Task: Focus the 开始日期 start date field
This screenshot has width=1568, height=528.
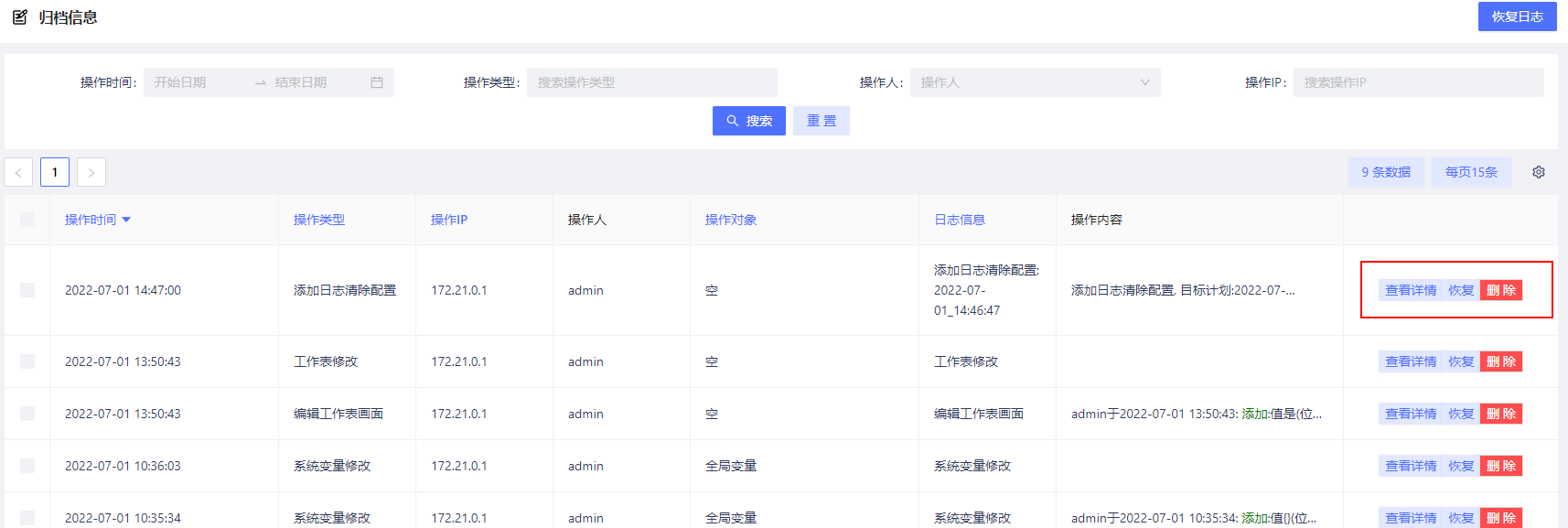Action: [x=197, y=82]
